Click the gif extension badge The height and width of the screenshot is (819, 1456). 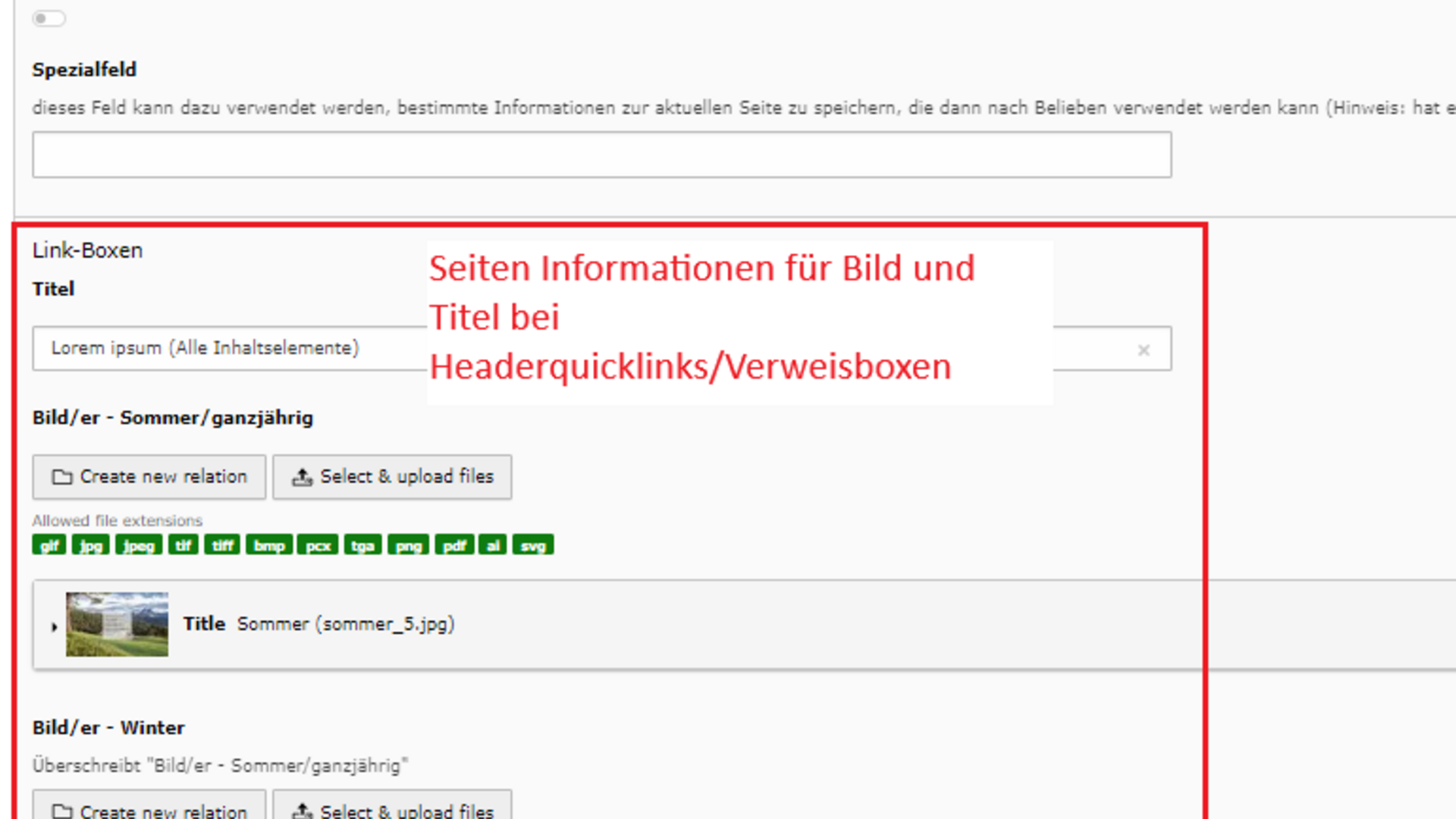point(49,545)
